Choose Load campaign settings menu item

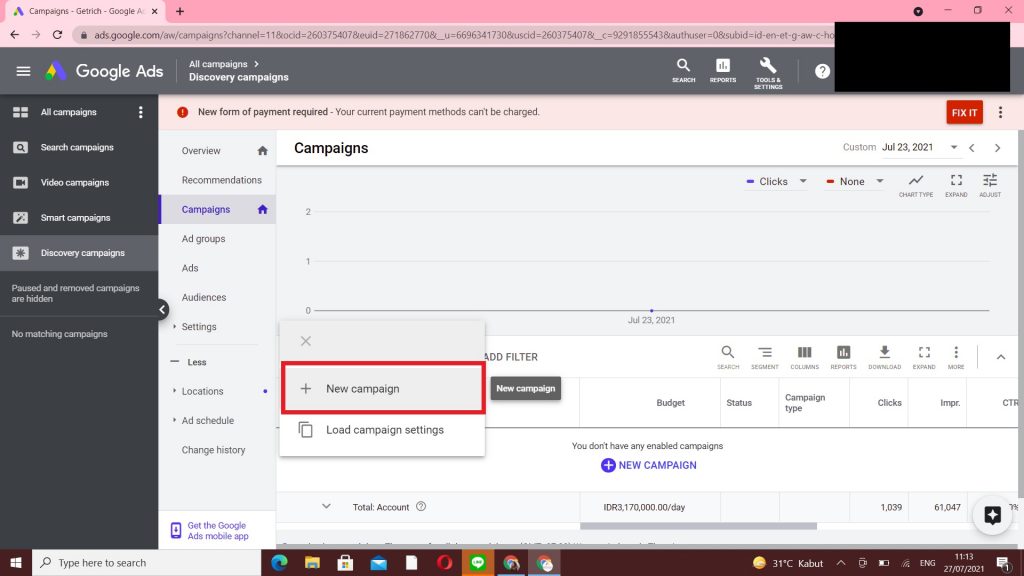point(384,430)
